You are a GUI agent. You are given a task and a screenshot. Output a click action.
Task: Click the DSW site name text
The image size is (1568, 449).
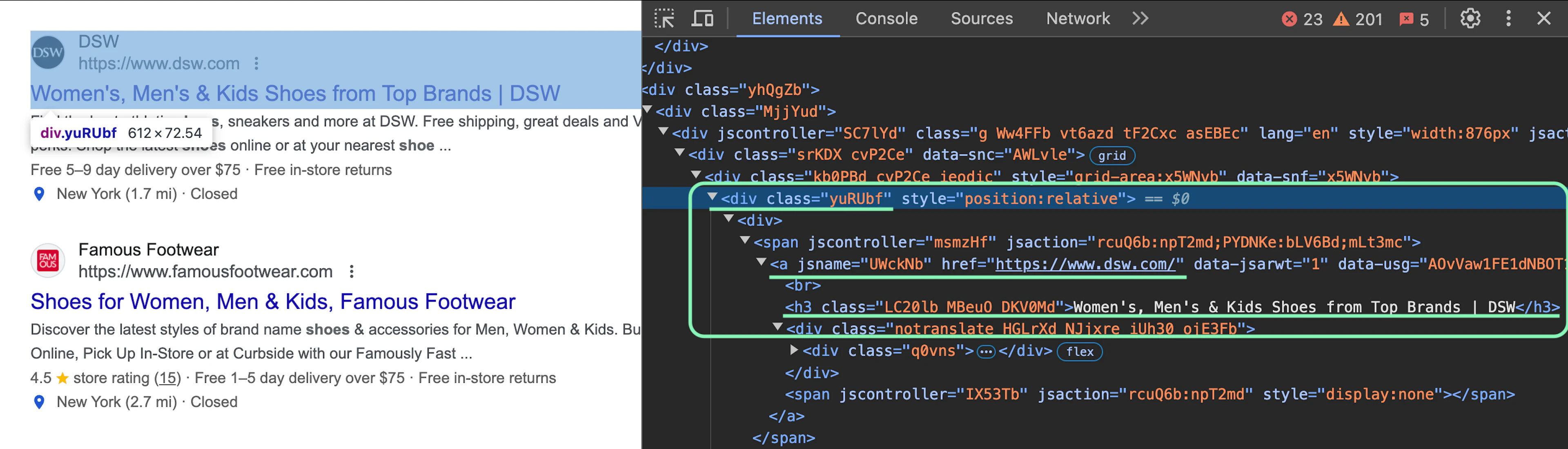click(x=98, y=41)
